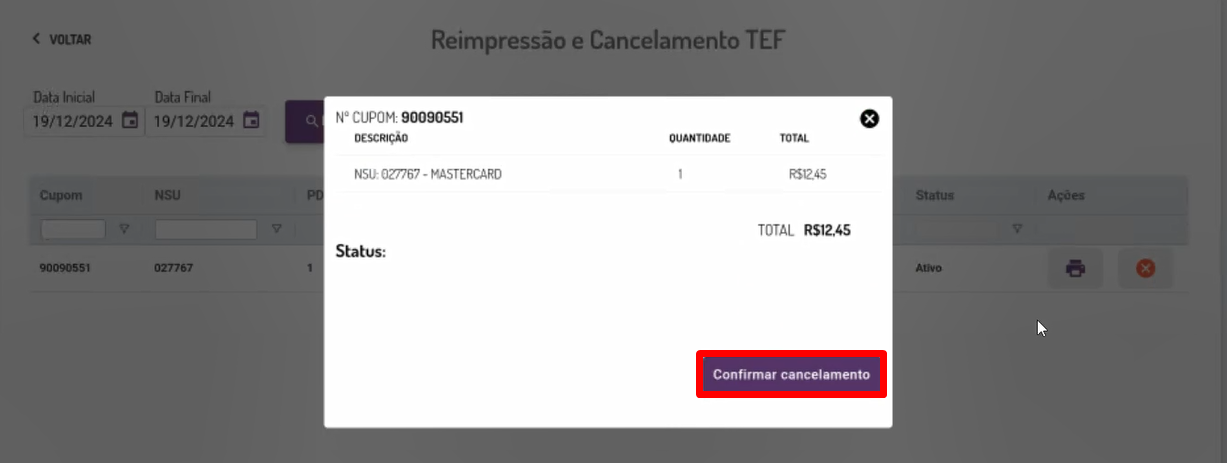This screenshot has width=1227, height=463.
Task: Select the Cupom column header
Action: (61, 195)
